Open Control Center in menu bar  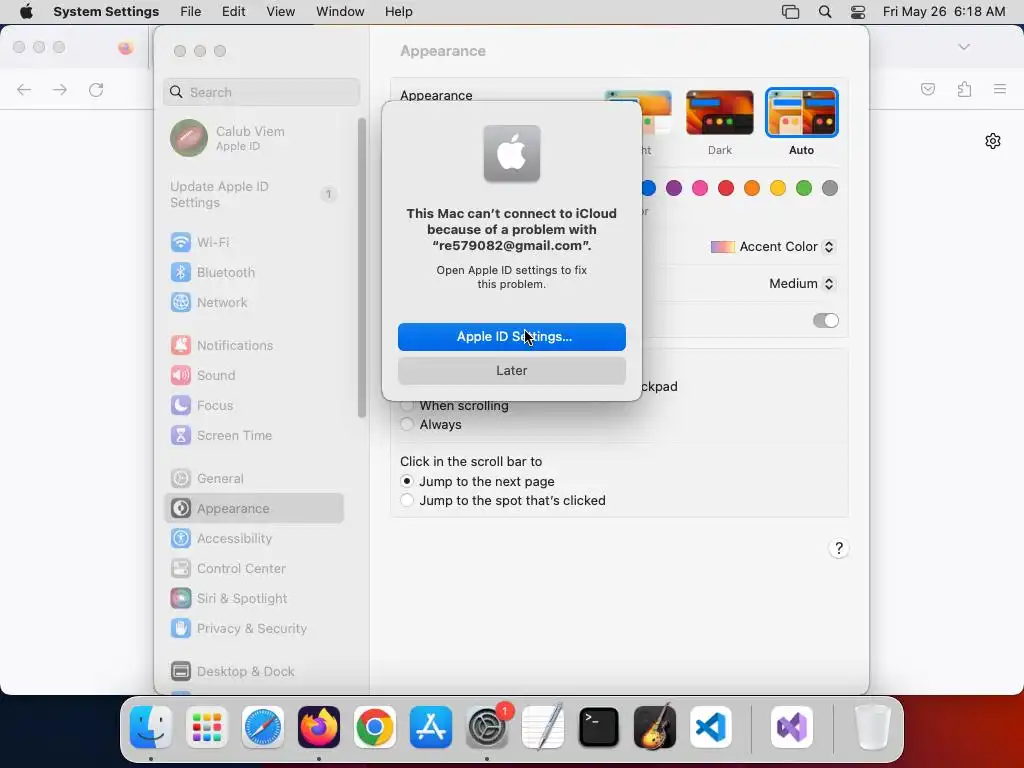[858, 12]
